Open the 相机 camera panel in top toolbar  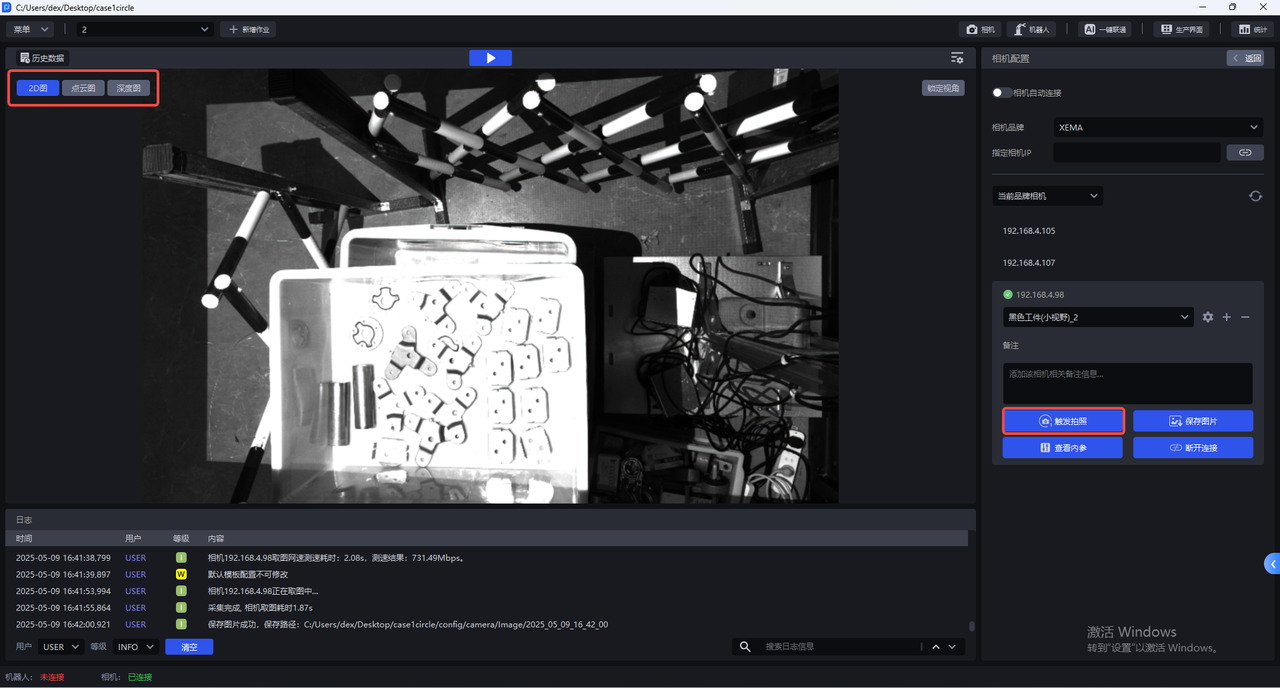(x=979, y=30)
